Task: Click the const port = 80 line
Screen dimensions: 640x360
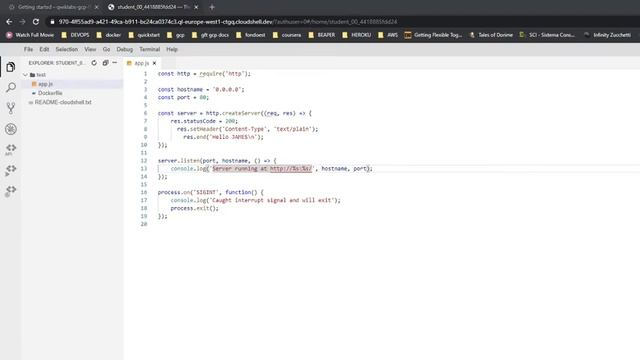Action: coord(183,98)
